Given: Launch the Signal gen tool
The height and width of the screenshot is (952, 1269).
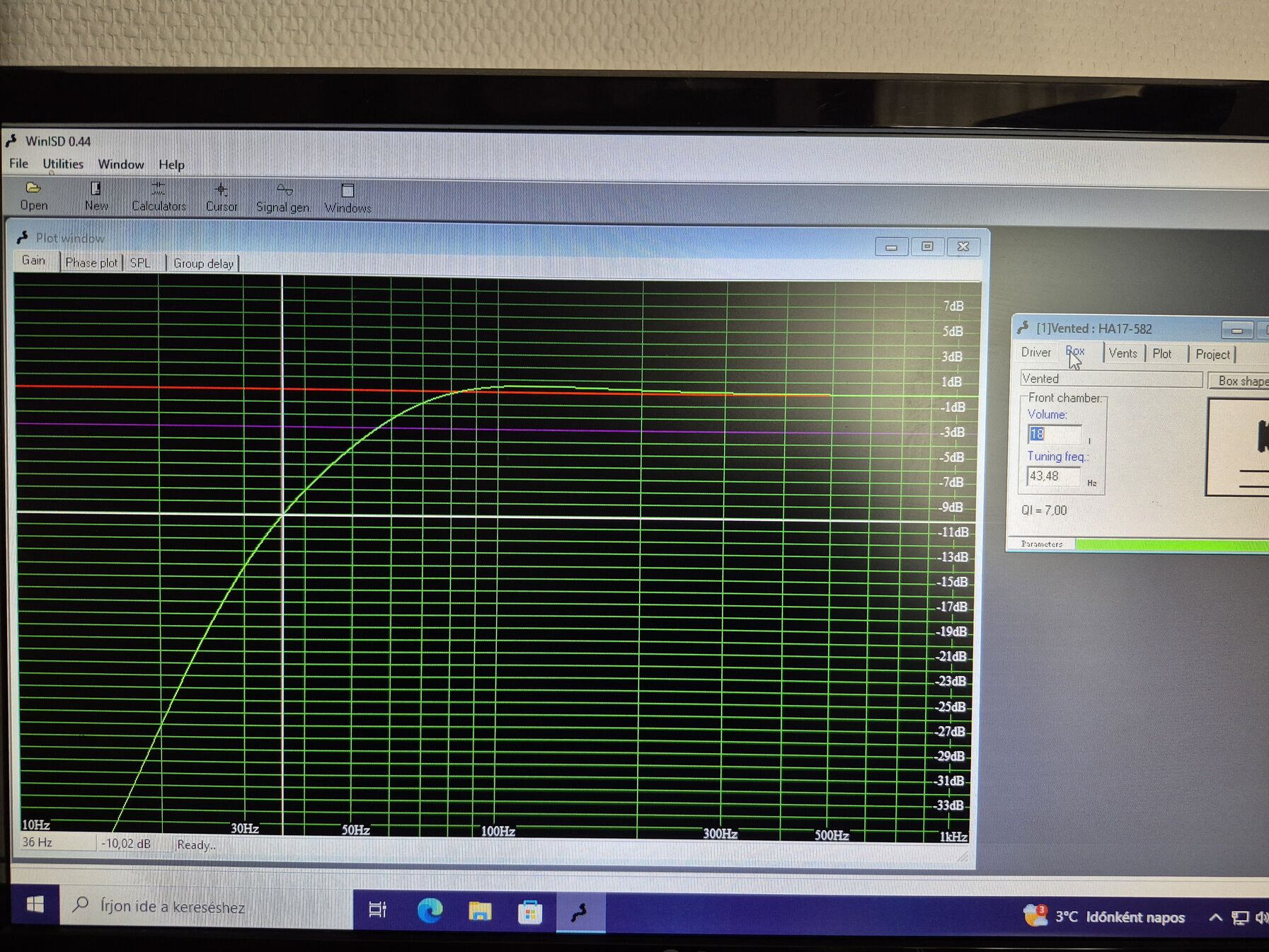Looking at the screenshot, I should 283,198.
